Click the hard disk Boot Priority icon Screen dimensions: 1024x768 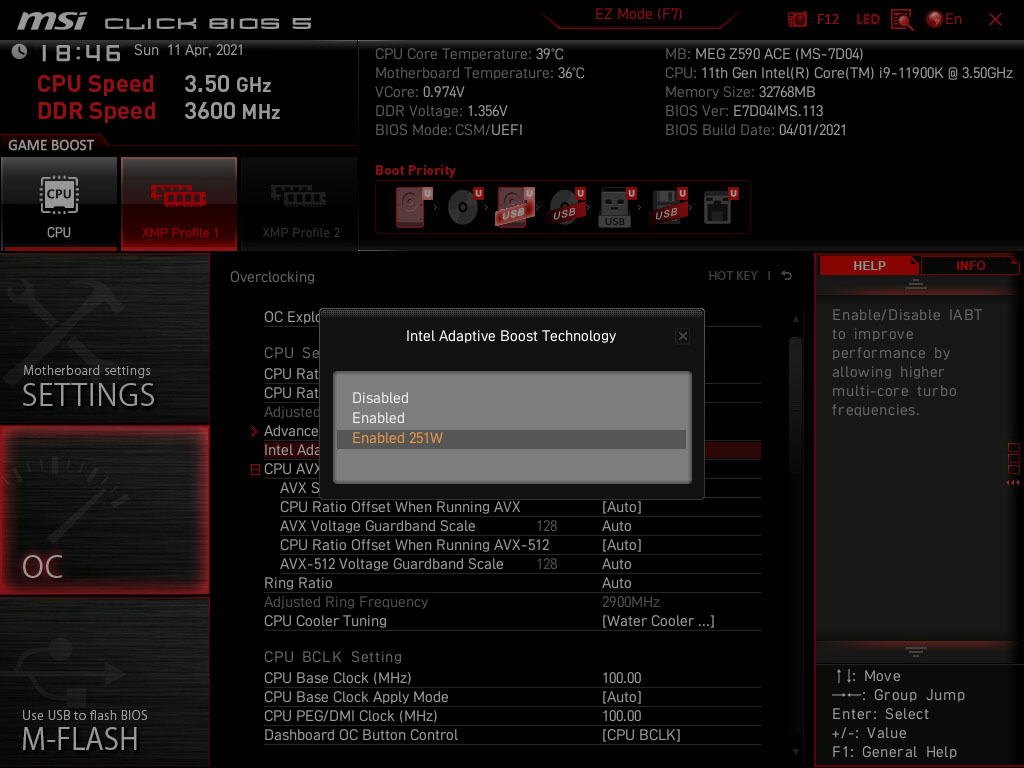click(x=410, y=205)
